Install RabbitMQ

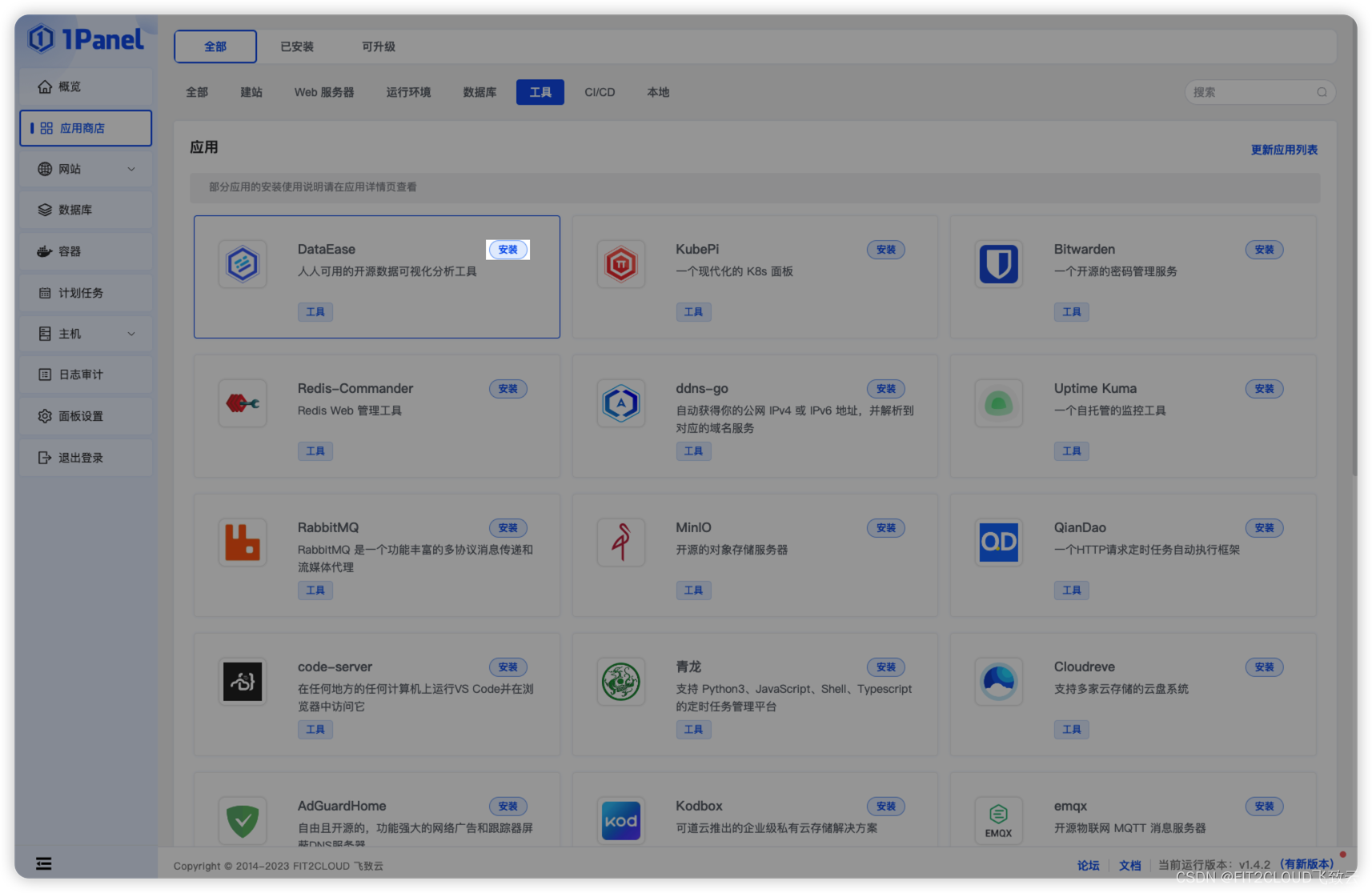pos(508,528)
